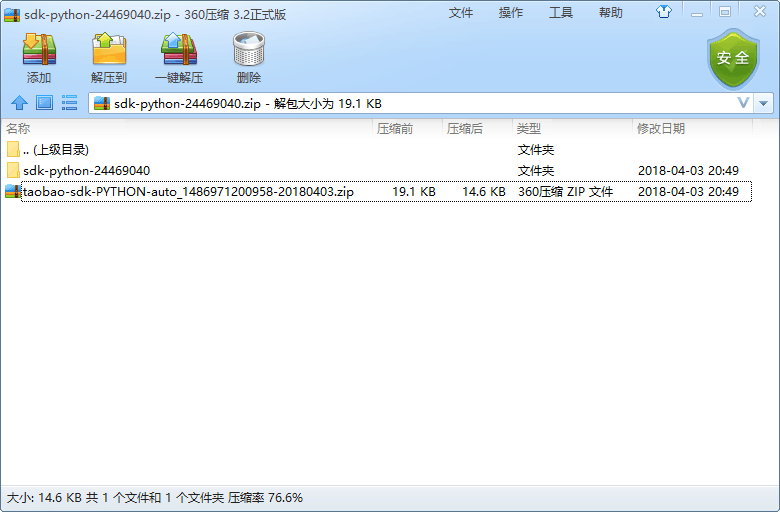Open the 帮助 (Help) menu

tap(611, 12)
